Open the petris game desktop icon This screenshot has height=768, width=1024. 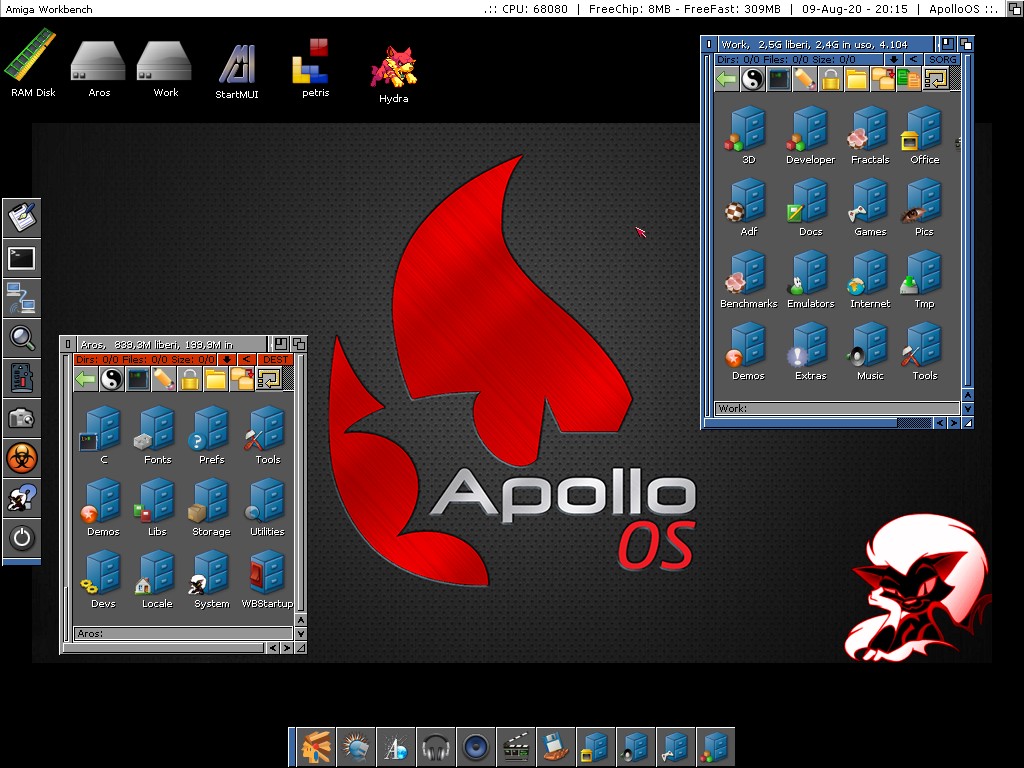pos(315,68)
